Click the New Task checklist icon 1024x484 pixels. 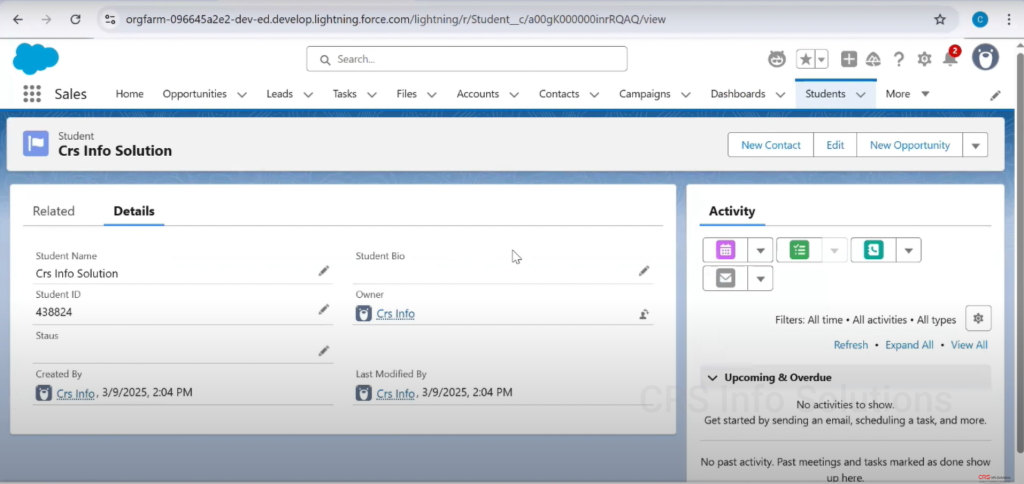(x=799, y=250)
